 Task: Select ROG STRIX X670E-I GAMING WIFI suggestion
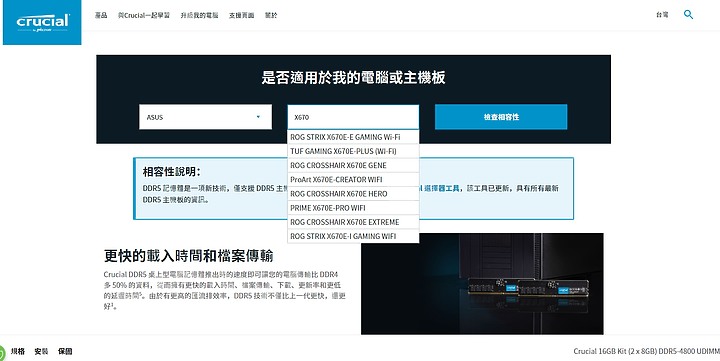(x=353, y=236)
